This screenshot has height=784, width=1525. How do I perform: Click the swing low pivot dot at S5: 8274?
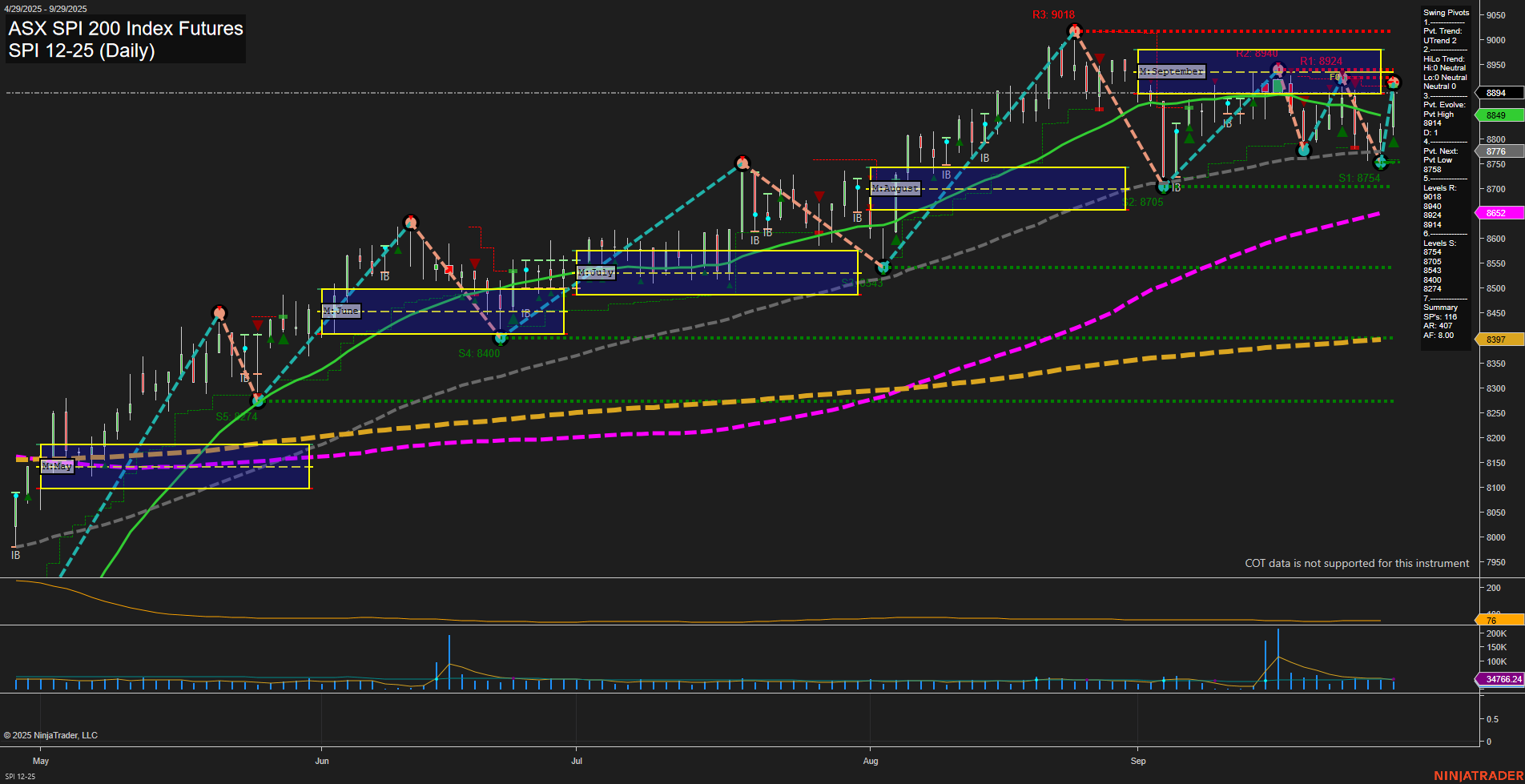257,400
